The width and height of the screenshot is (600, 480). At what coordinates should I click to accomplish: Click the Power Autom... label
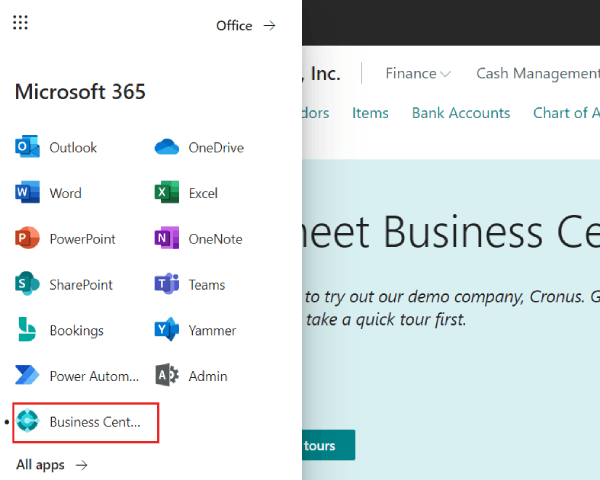point(94,376)
